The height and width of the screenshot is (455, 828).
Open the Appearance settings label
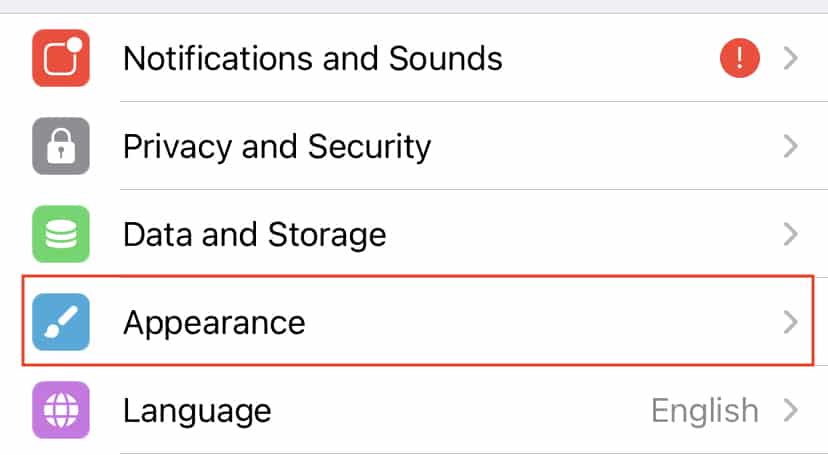pos(214,323)
